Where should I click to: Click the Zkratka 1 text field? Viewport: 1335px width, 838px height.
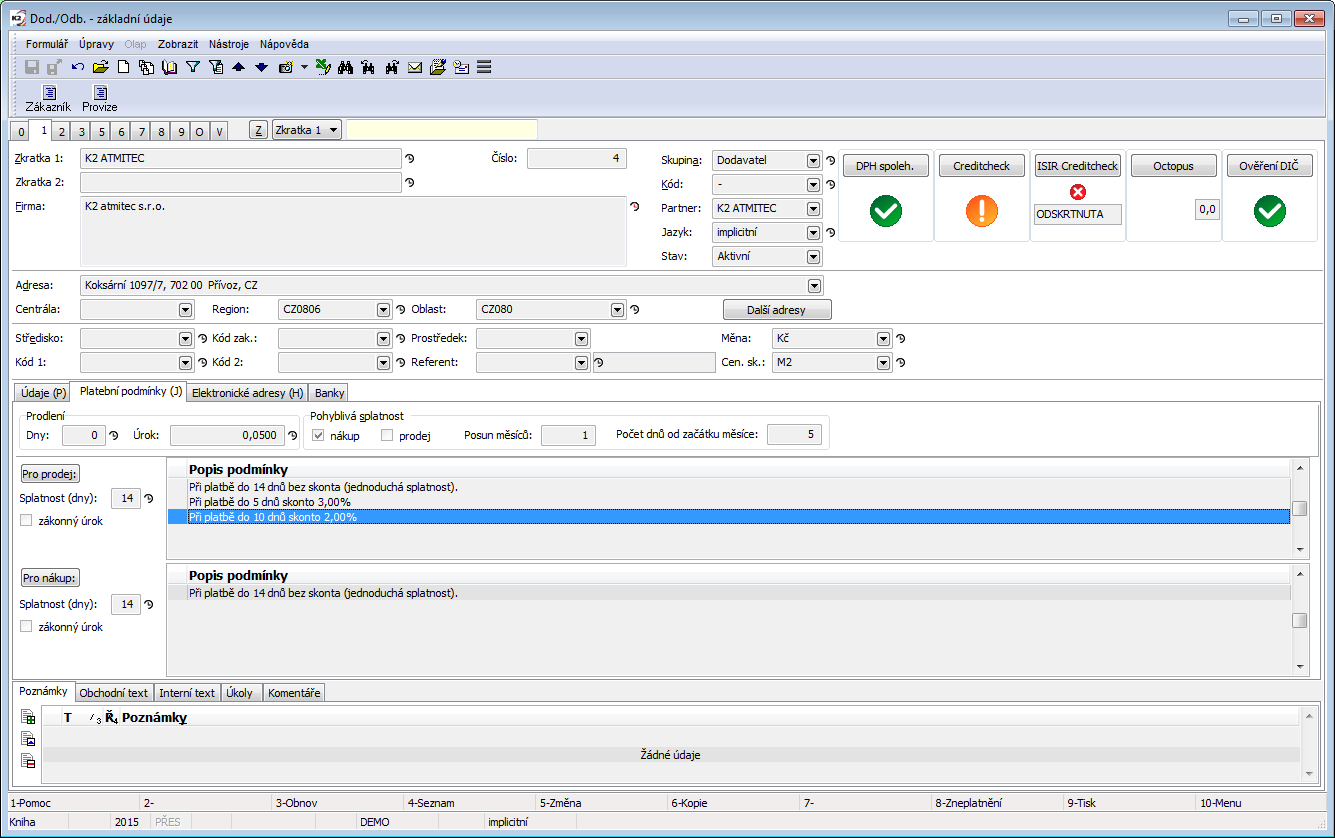(240, 159)
